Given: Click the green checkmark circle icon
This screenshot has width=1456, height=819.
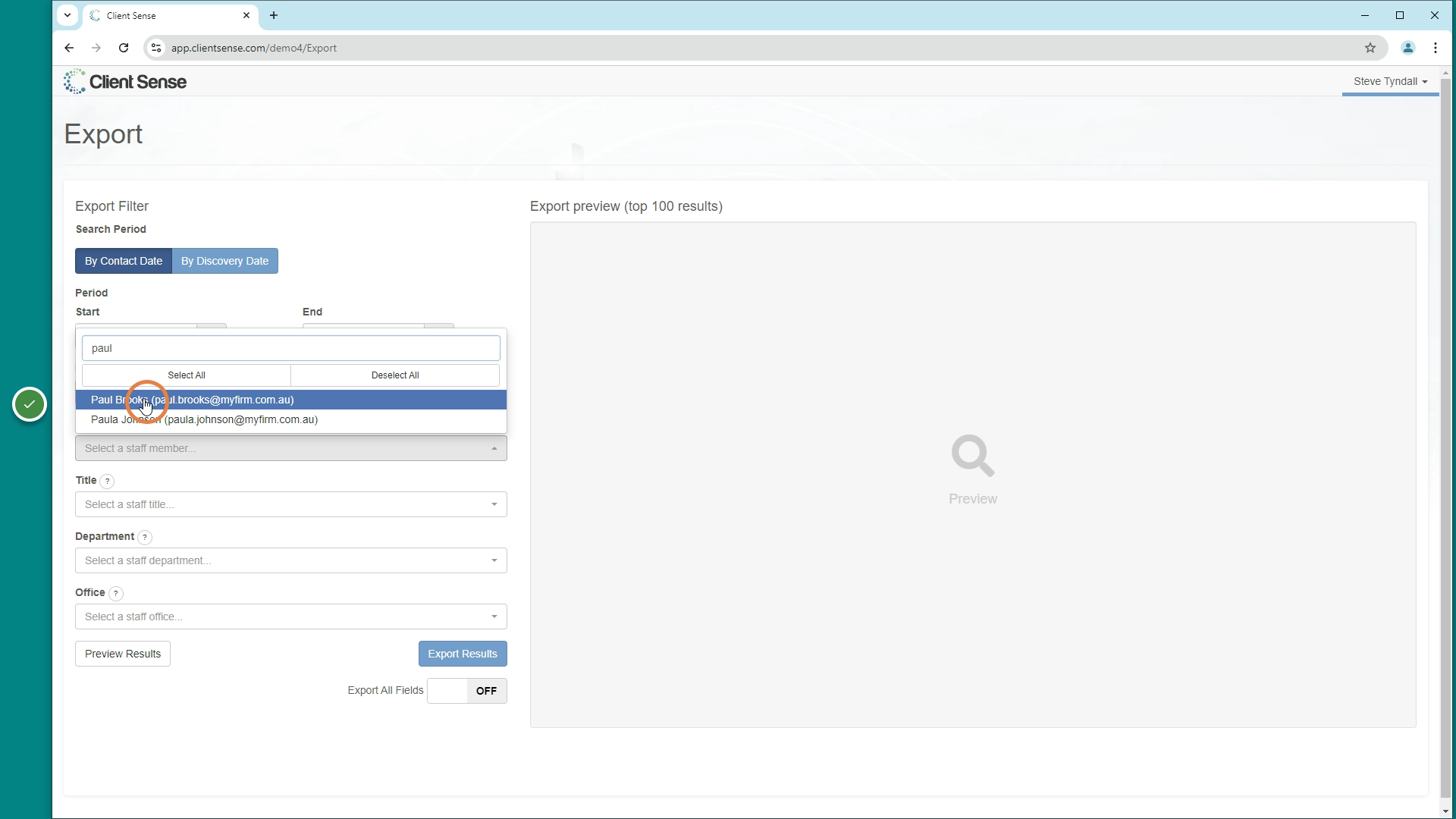Looking at the screenshot, I should click(30, 404).
